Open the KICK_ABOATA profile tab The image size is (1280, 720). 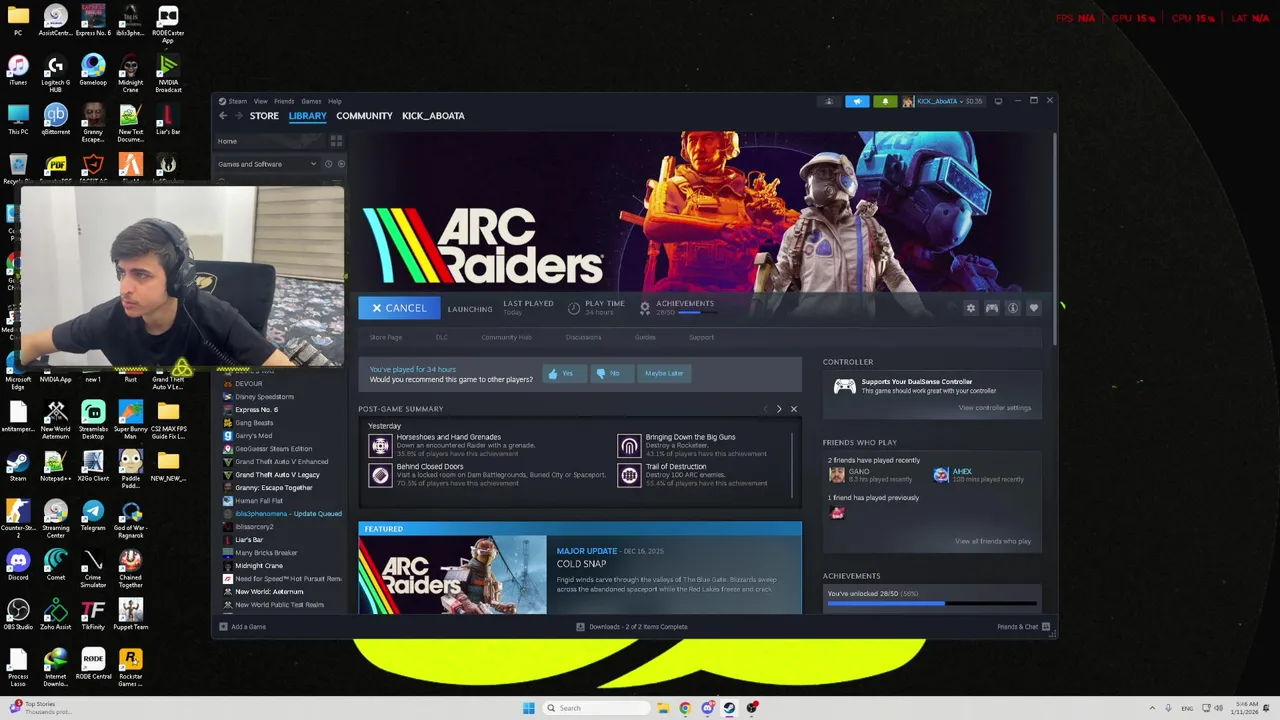click(x=433, y=116)
